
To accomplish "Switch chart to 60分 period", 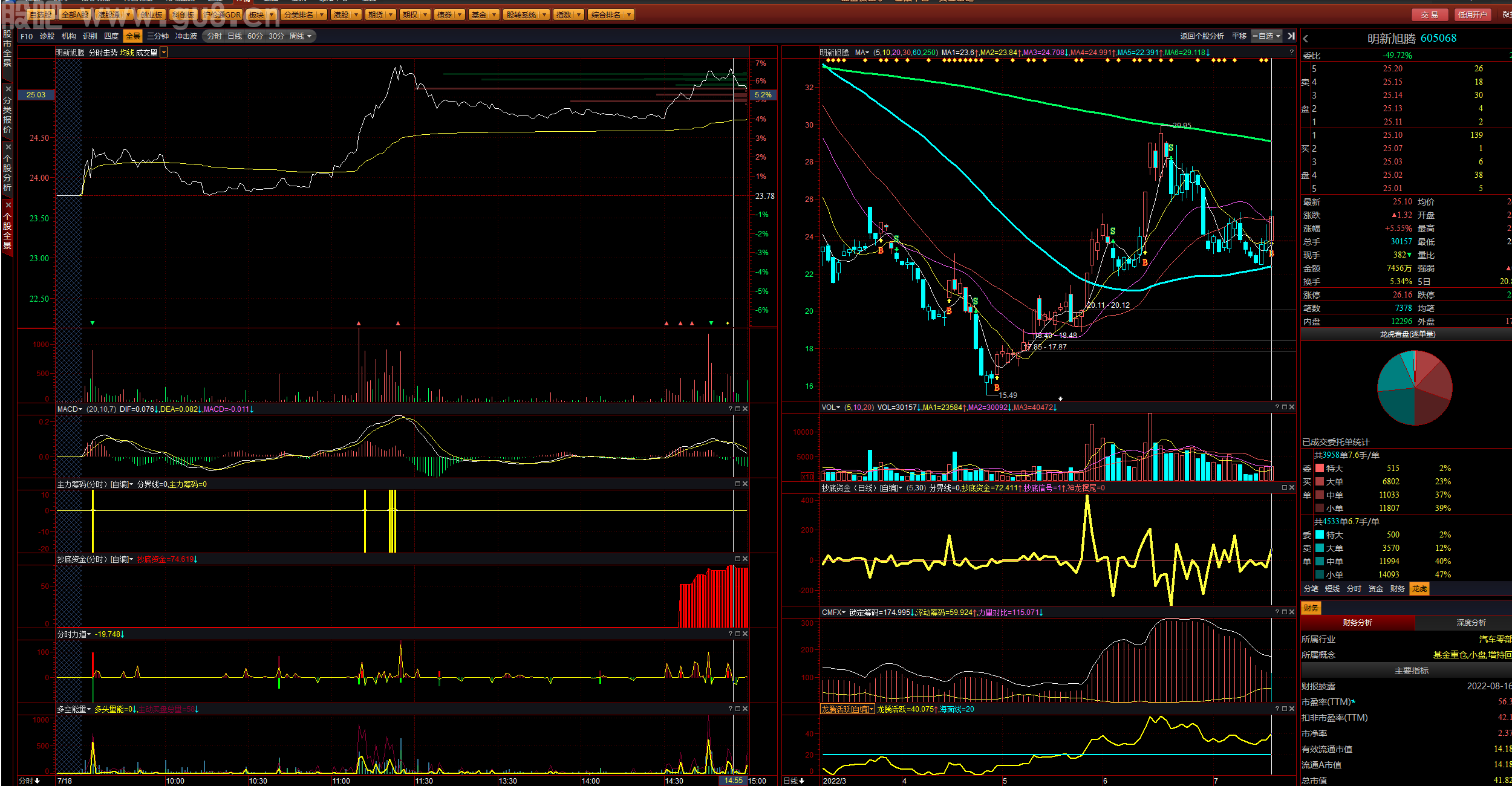I will (255, 36).
